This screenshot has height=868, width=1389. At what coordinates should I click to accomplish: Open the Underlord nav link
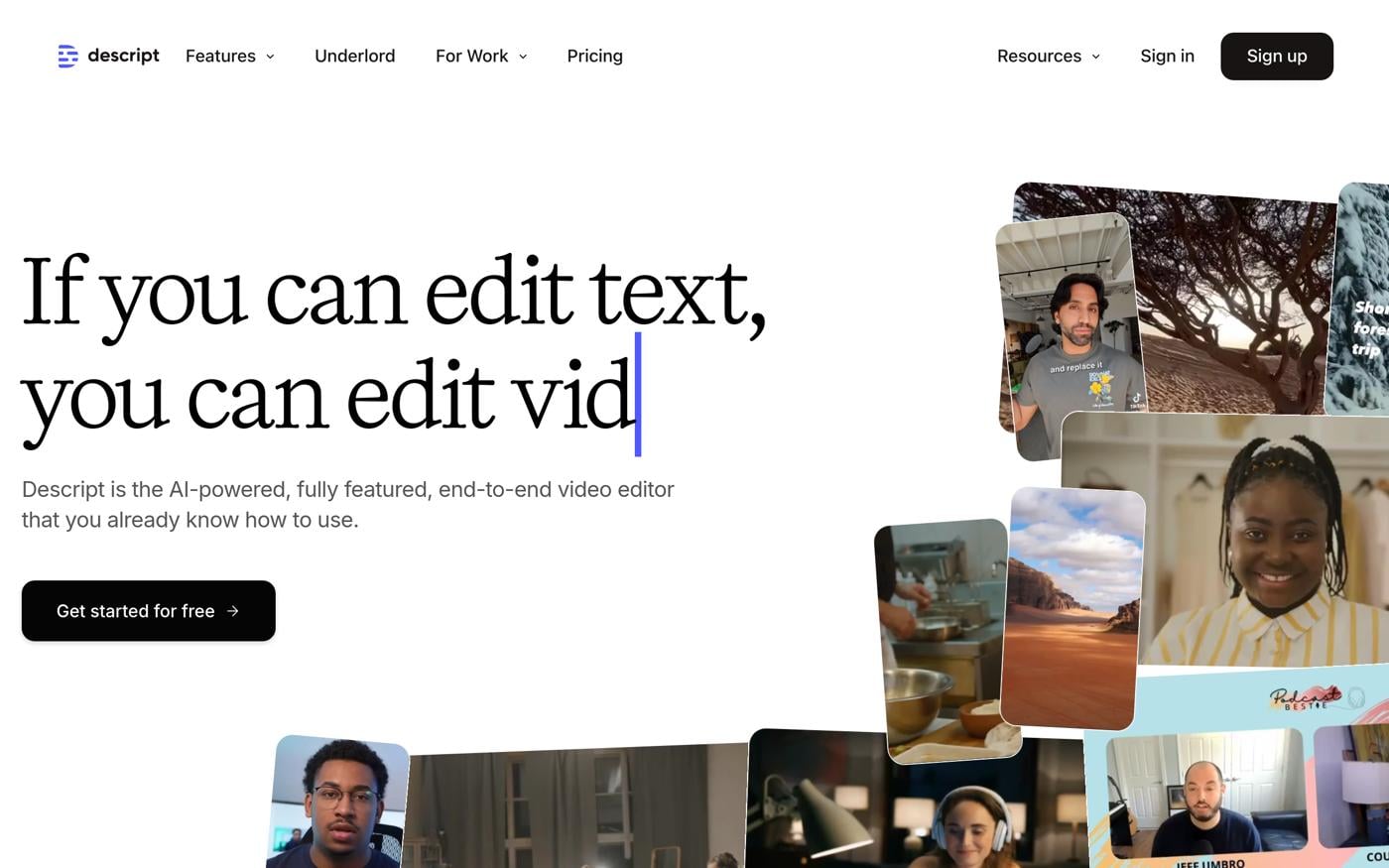(354, 57)
